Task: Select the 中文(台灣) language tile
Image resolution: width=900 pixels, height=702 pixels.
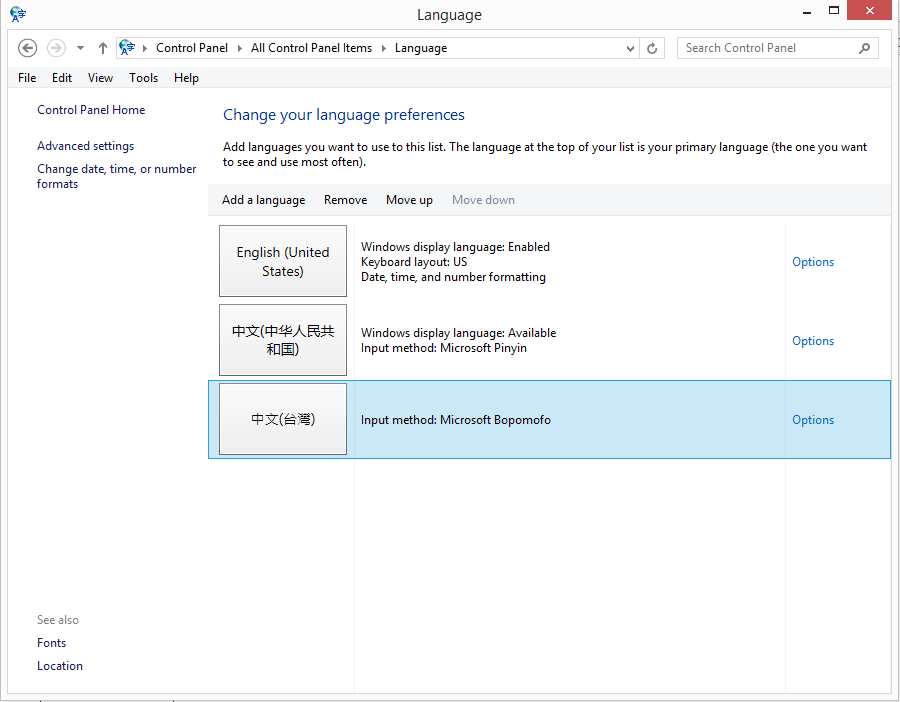Action: 283,419
